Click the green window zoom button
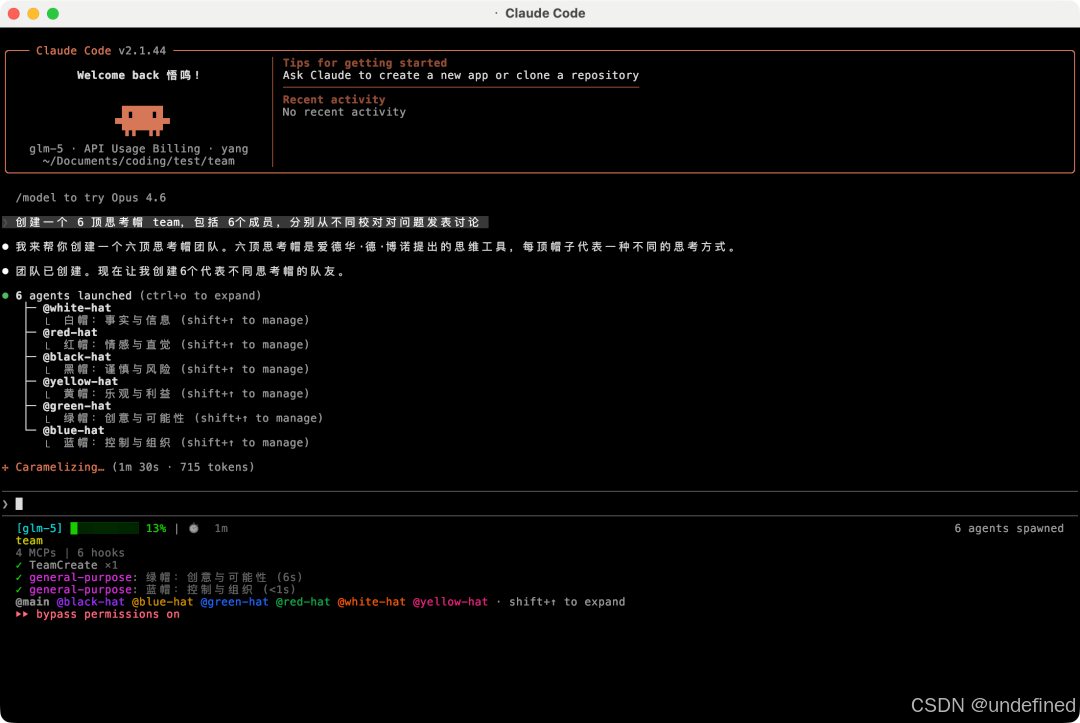The width and height of the screenshot is (1080, 723). coord(53,13)
